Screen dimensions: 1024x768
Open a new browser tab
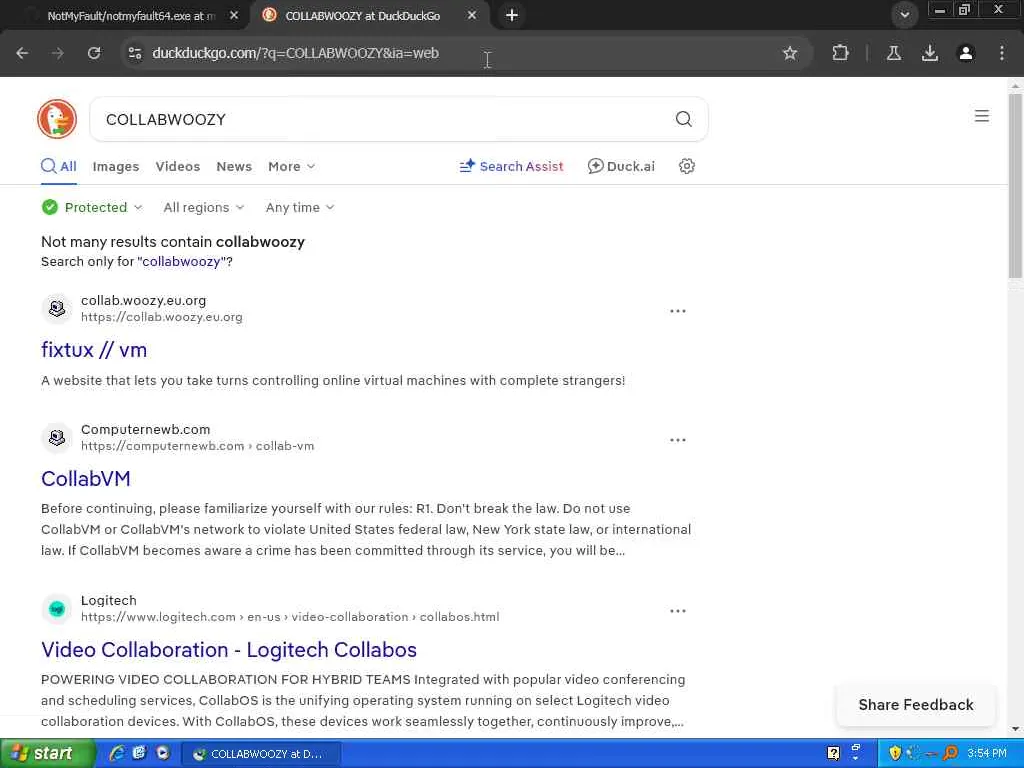512,15
